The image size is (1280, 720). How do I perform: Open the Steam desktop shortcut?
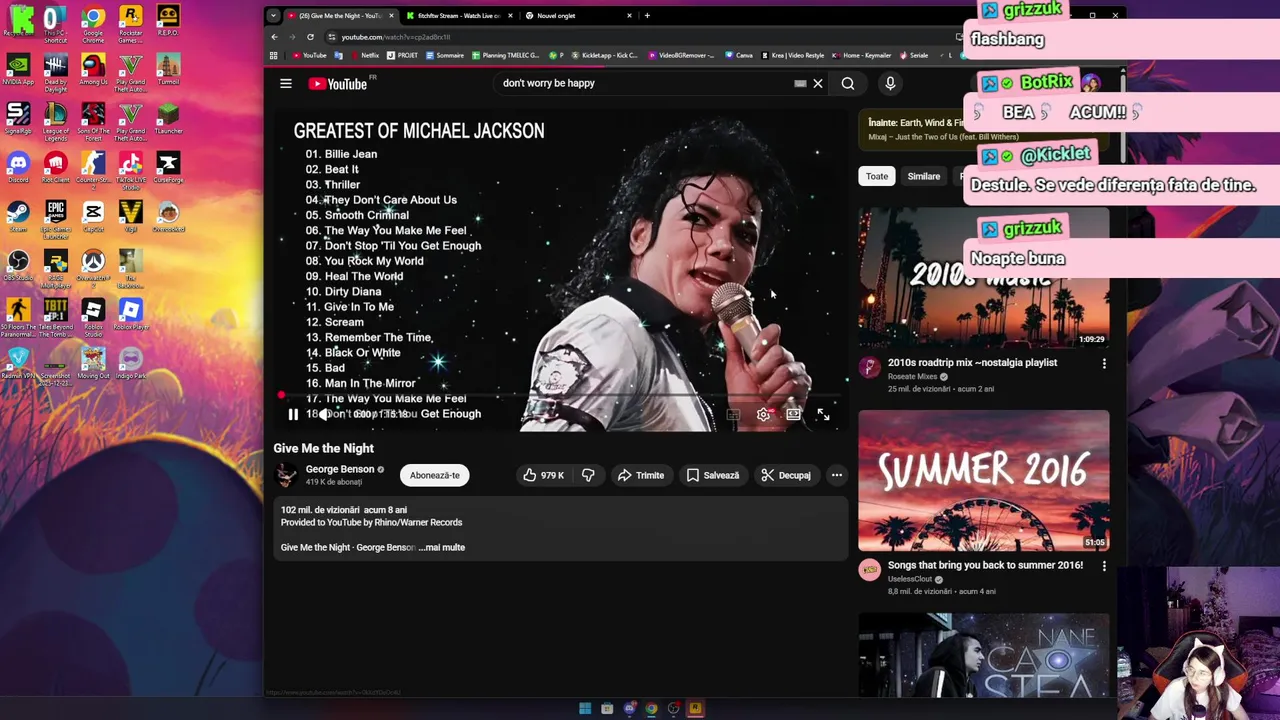18,216
